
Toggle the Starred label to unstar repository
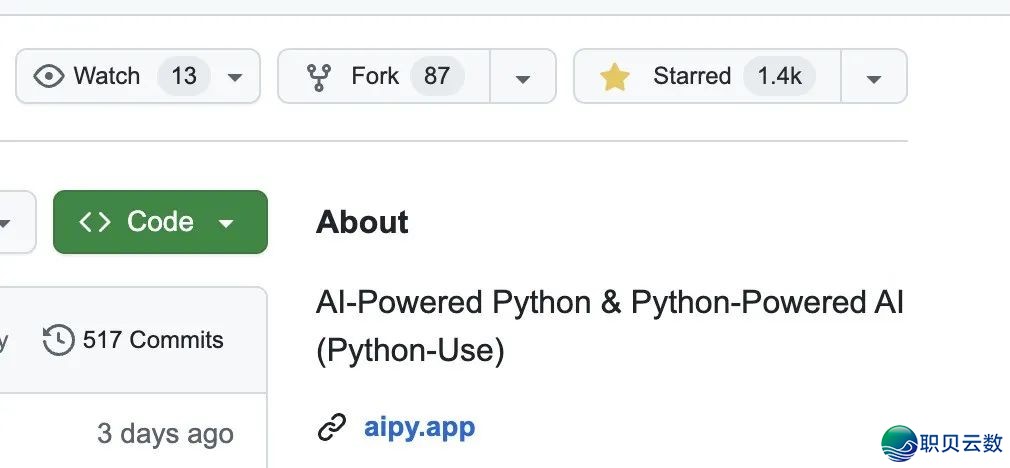[x=692, y=76]
